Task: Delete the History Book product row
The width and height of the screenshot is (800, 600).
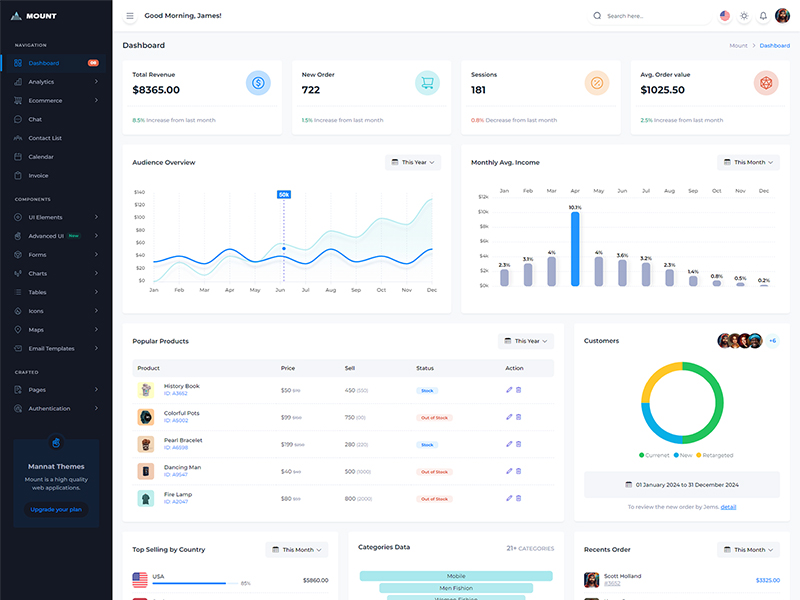Action: pos(518,390)
